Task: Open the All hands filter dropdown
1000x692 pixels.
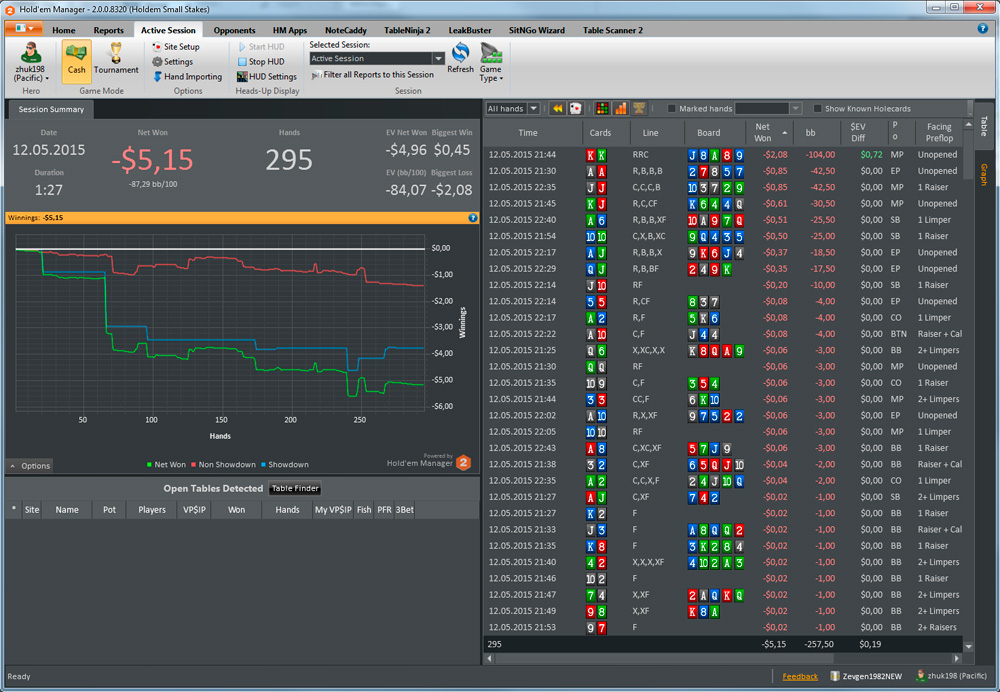Action: 534,108
